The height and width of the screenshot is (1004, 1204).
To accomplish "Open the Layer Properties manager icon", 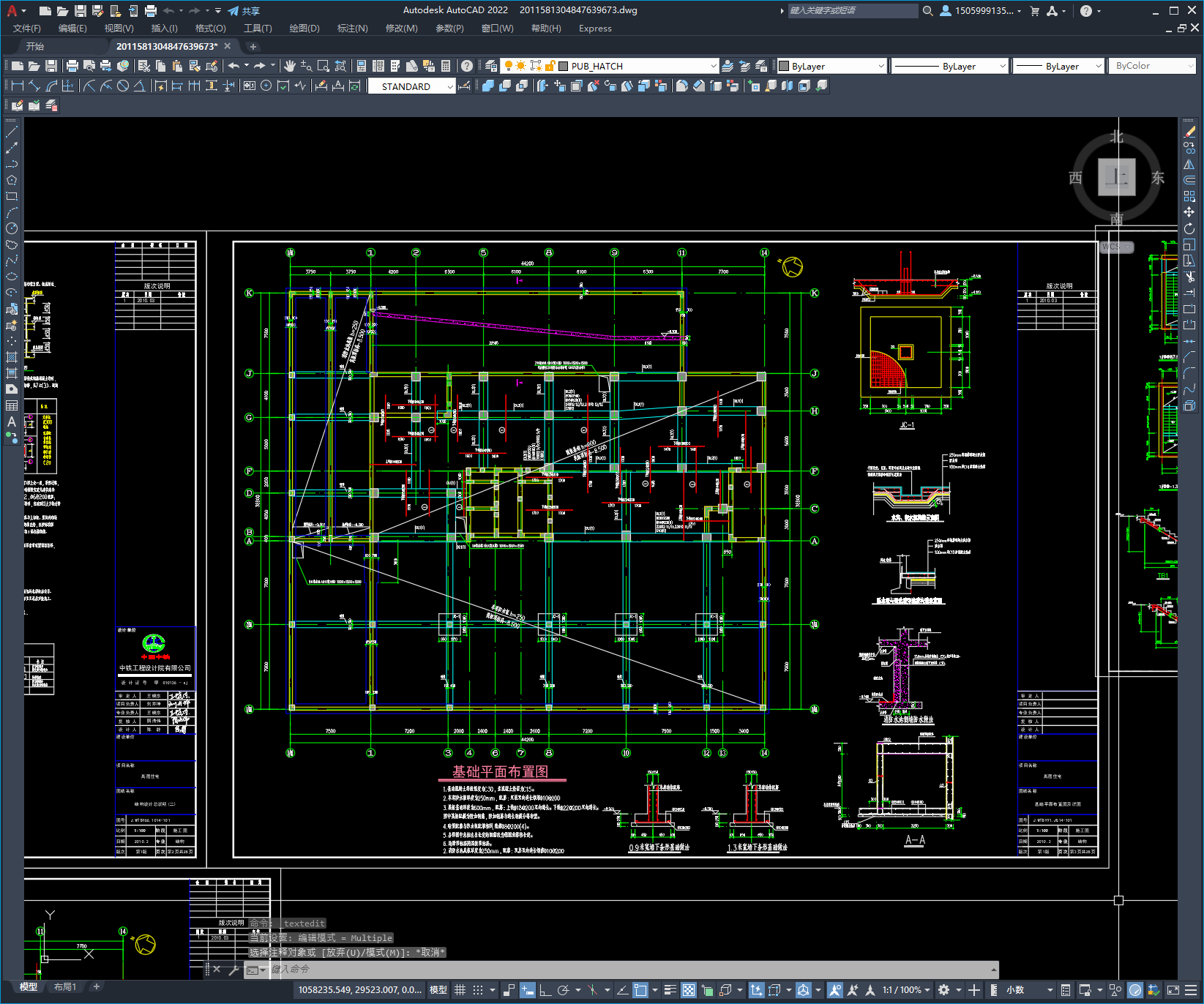I will 490,66.
